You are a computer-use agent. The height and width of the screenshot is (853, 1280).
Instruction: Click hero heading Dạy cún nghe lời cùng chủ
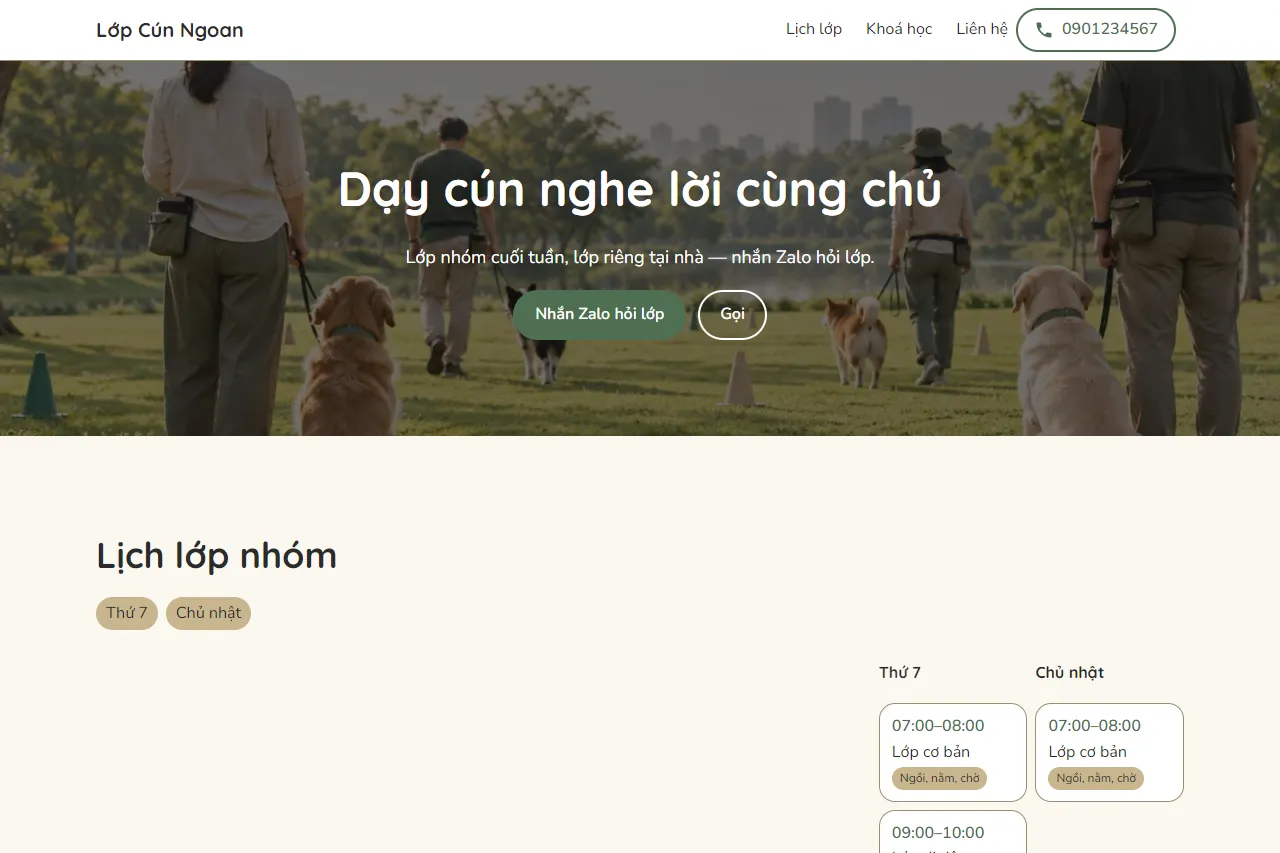(x=640, y=190)
